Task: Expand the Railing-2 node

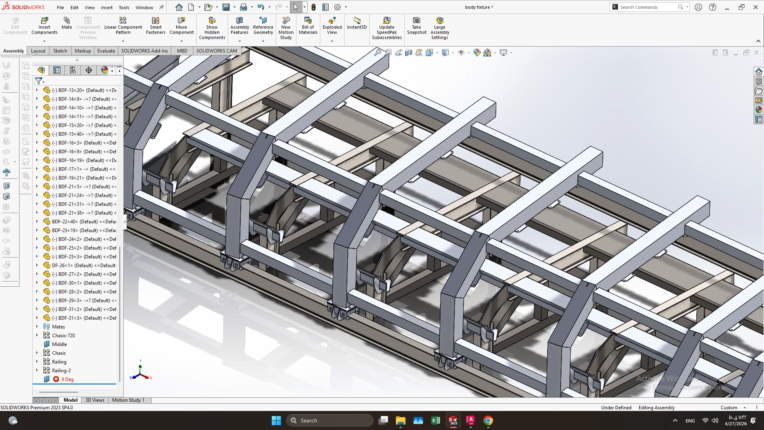Action: (x=37, y=371)
